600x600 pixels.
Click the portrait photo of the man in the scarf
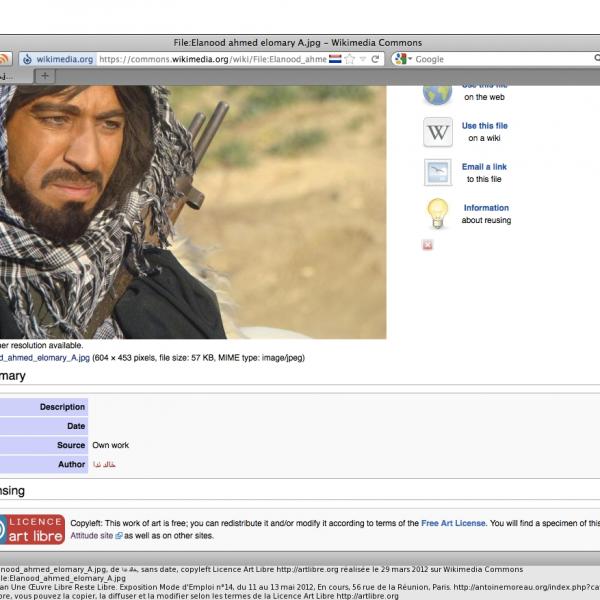click(x=193, y=212)
